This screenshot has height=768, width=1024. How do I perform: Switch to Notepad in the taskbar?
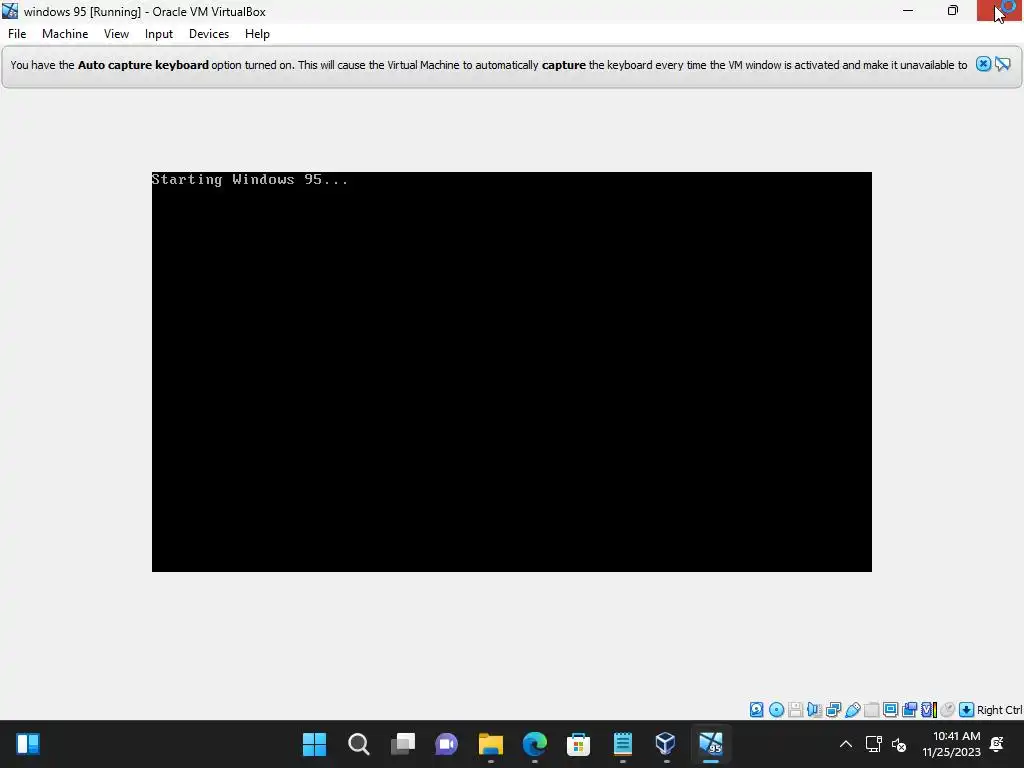[x=623, y=744]
